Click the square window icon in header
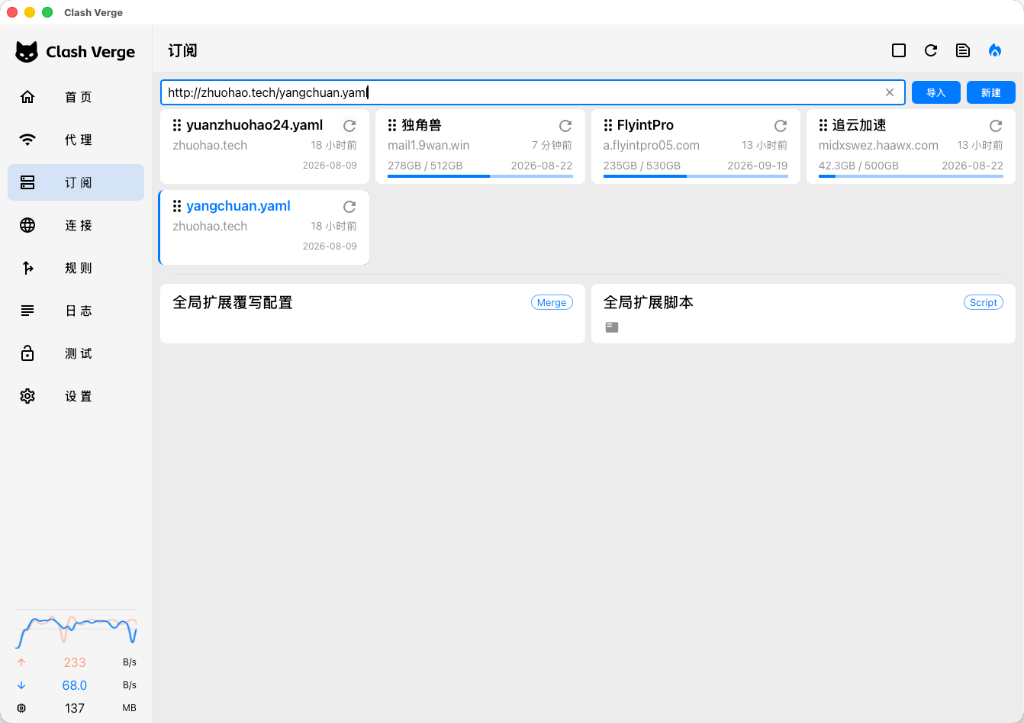The height and width of the screenshot is (723, 1024). point(899,50)
